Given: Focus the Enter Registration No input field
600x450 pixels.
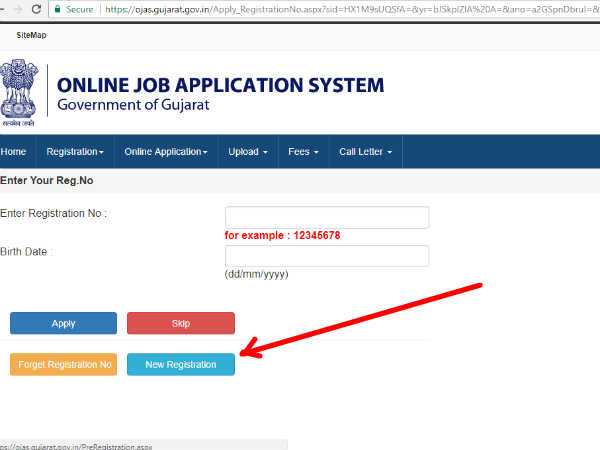Looking at the screenshot, I should [327, 217].
